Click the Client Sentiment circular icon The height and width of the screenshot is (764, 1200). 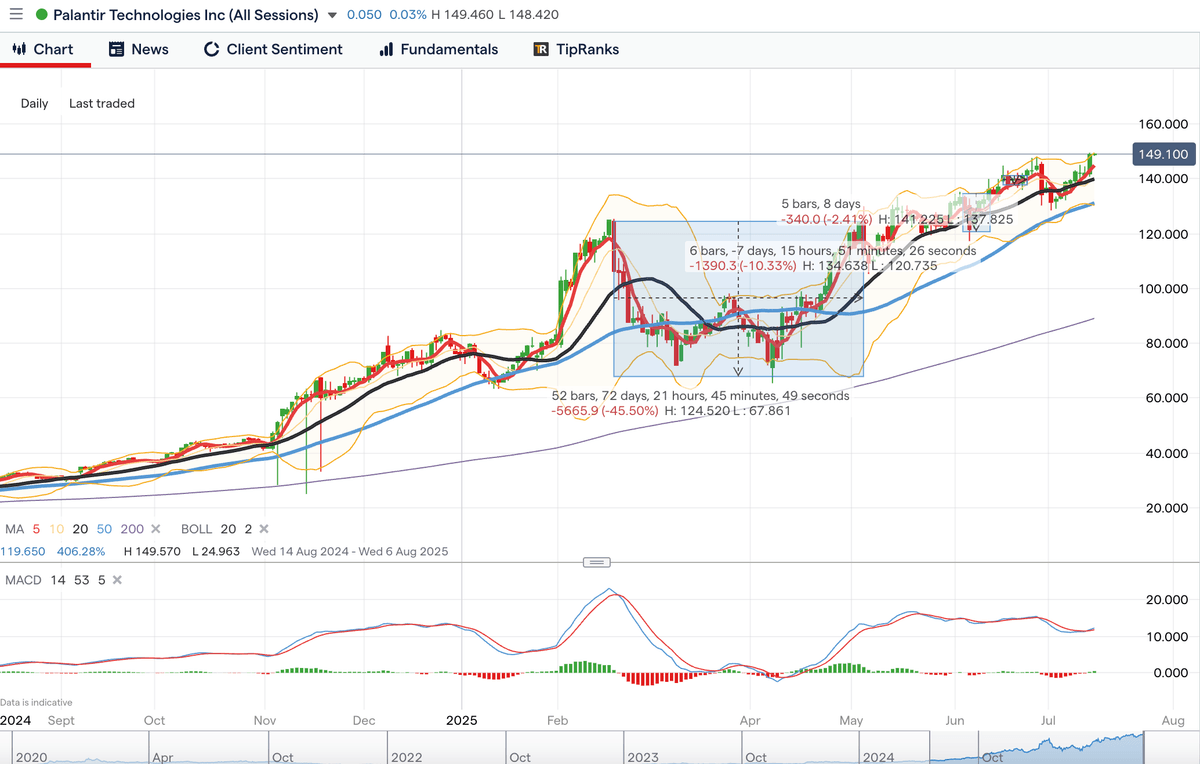(211, 49)
